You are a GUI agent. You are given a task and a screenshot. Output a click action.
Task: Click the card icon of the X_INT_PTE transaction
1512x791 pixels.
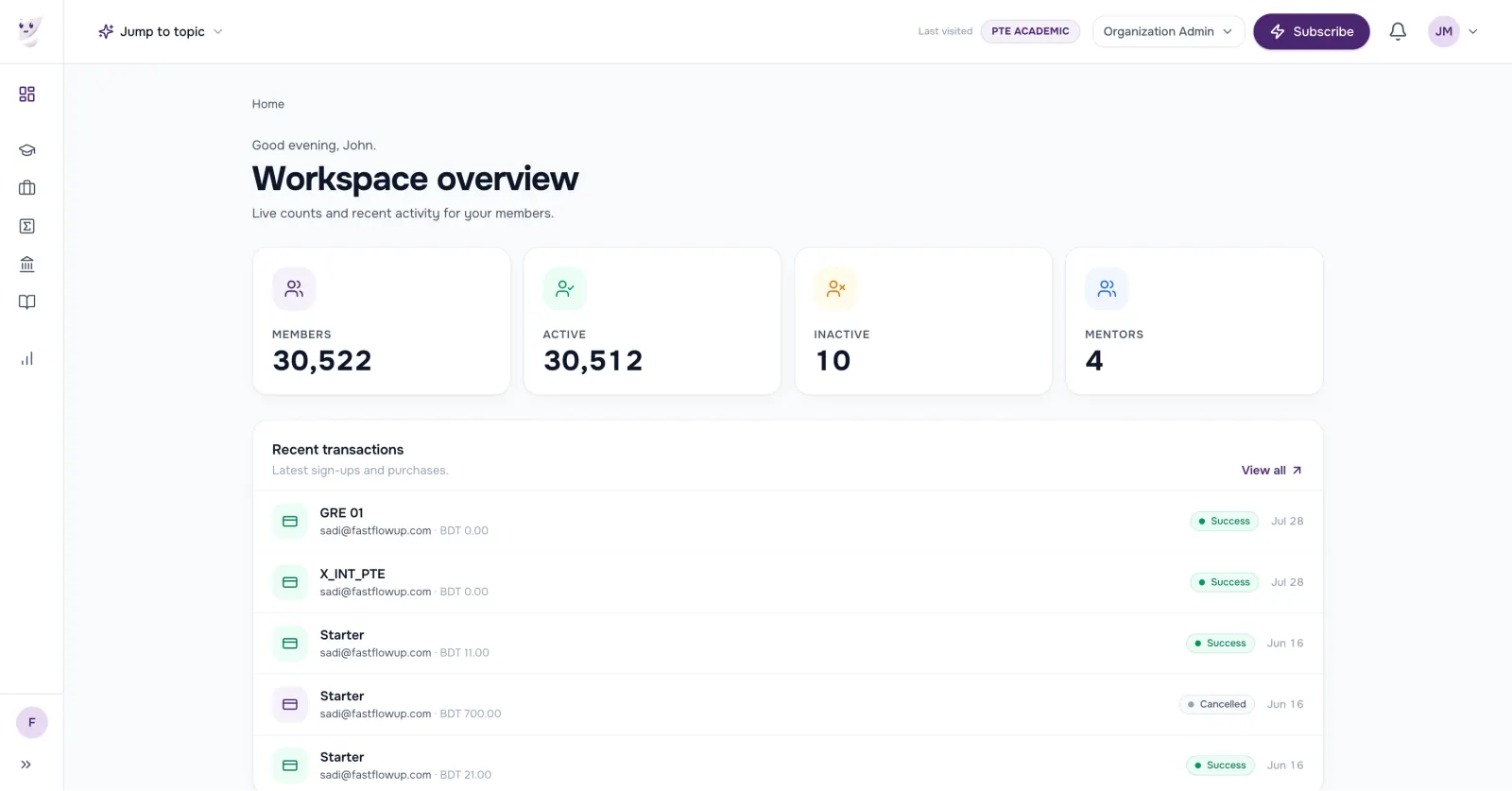click(x=290, y=582)
